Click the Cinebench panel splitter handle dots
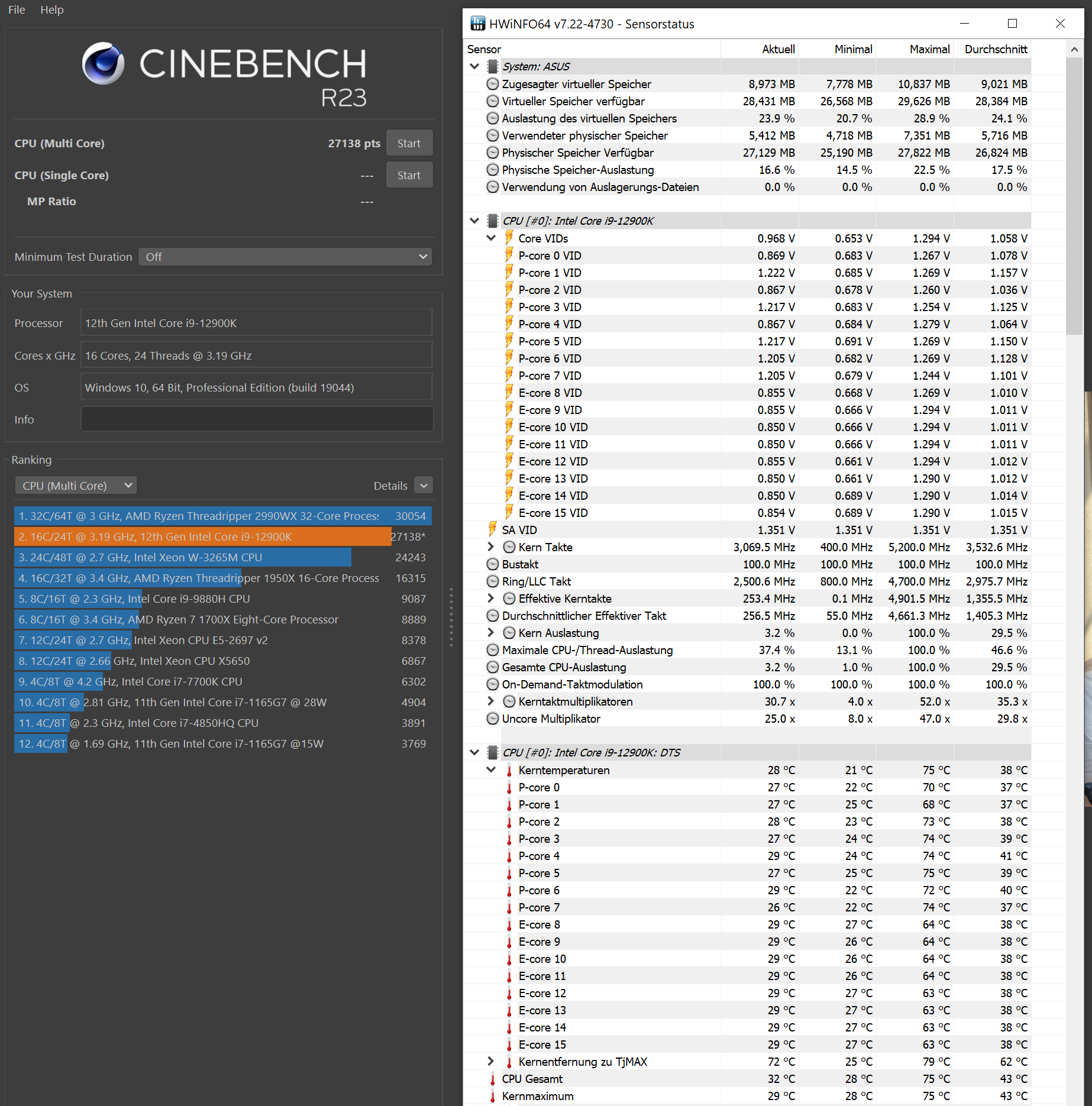Viewport: 1092px width, 1106px height. pos(451,617)
